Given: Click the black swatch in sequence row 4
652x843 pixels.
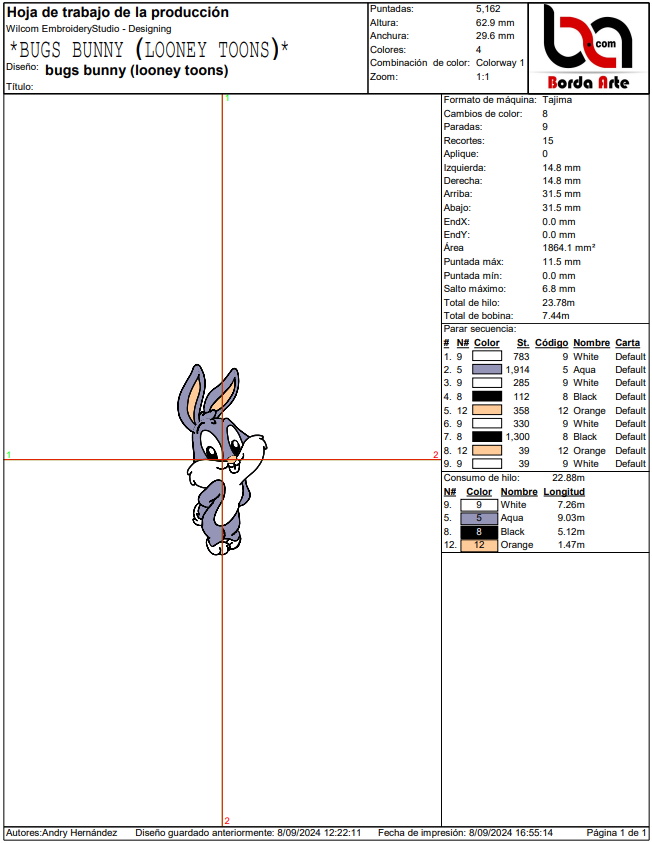Looking at the screenshot, I should tap(487, 396).
